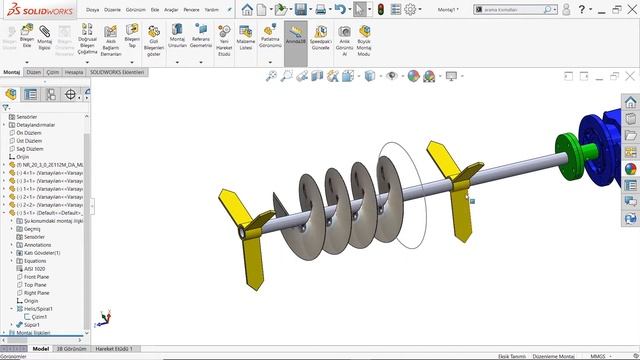Open the Araçlar menu
The image size is (640, 360).
pos(171,9)
